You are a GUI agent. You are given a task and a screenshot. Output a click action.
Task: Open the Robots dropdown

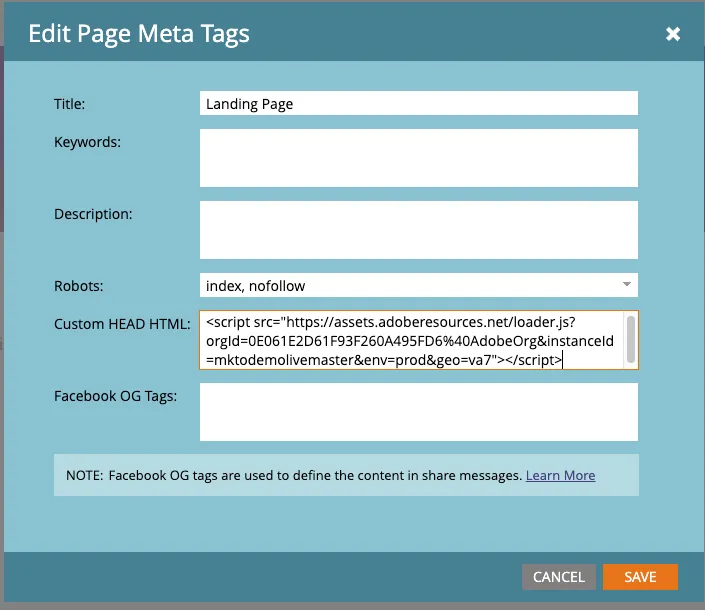coord(419,285)
